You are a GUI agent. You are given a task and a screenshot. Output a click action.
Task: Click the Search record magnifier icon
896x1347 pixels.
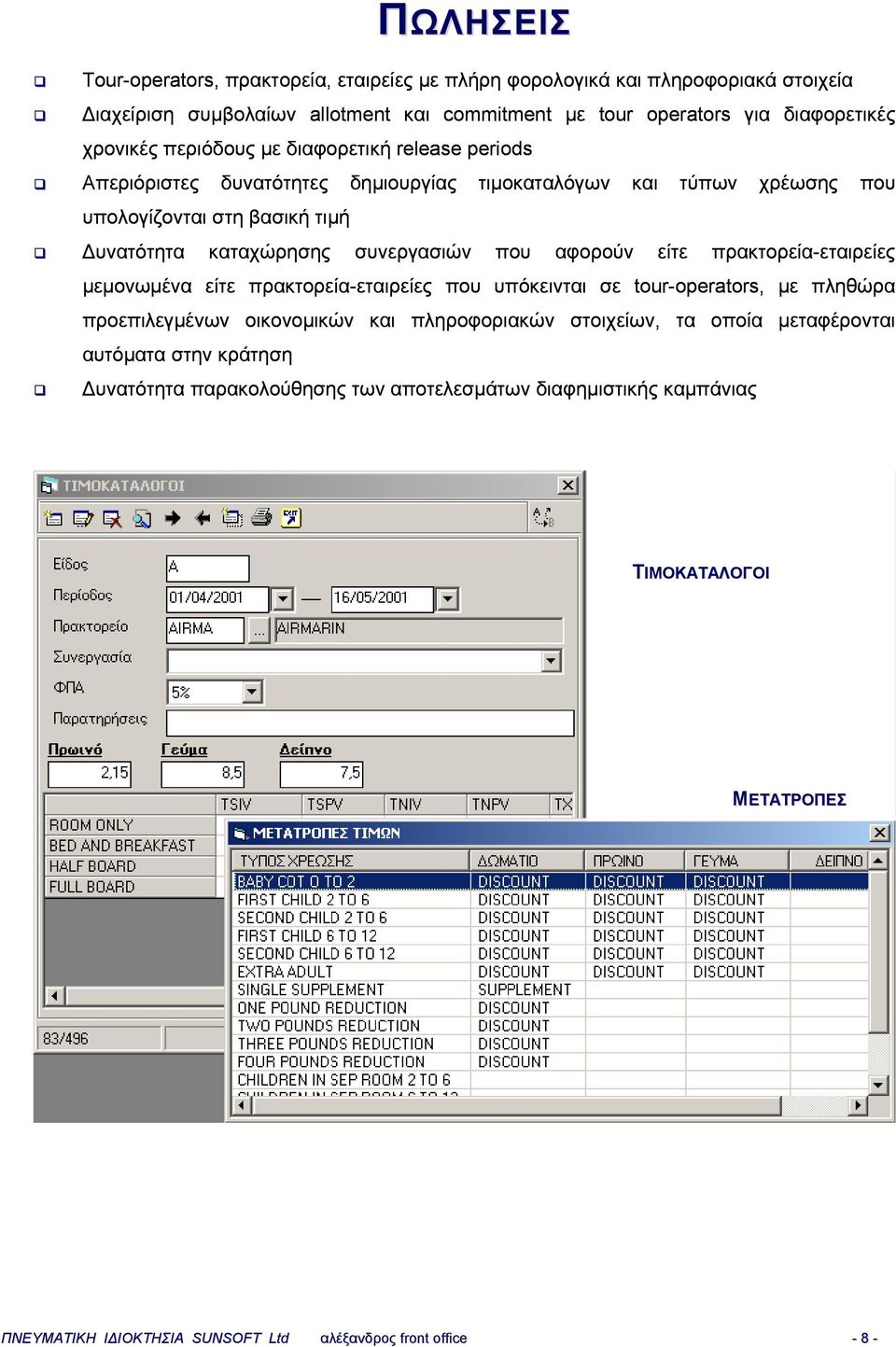[x=143, y=518]
